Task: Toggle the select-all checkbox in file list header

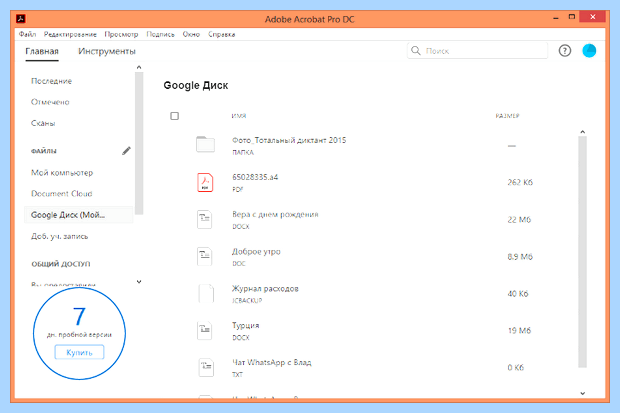Action: (174, 116)
